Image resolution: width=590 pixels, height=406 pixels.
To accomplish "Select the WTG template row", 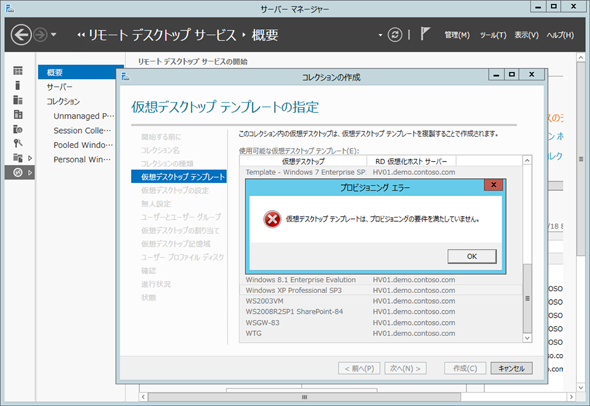I will point(381,333).
